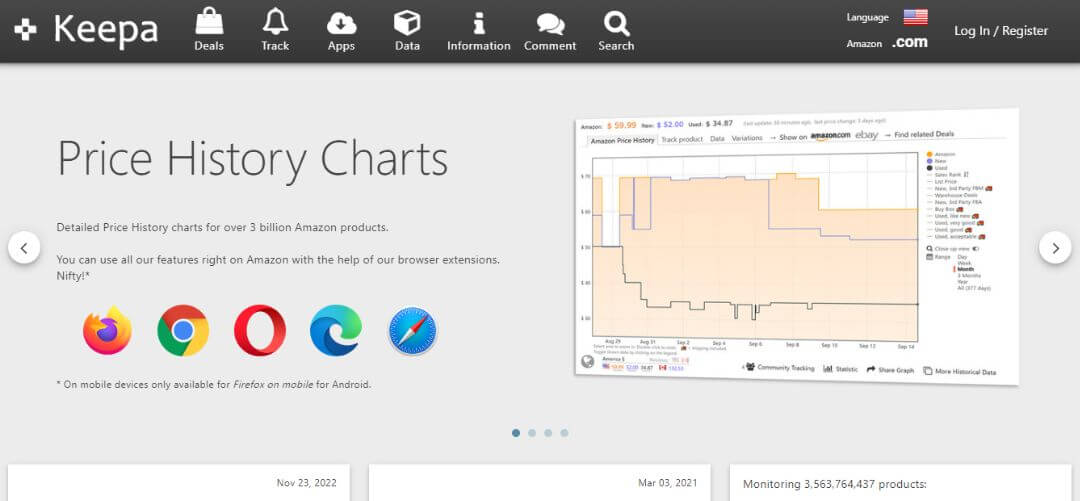Screen dimensions: 1080x501
Task: Click the 'Language' label in header
Action: coord(867,18)
